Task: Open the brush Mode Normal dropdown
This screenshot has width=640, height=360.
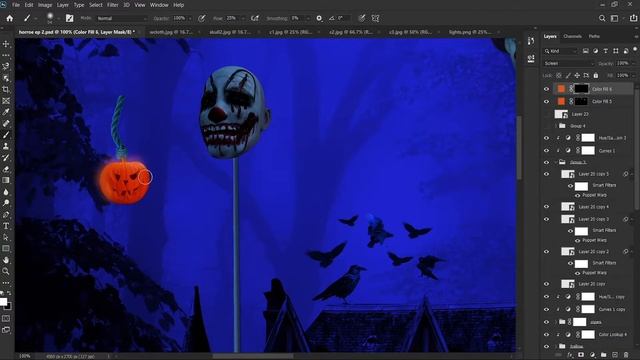Action: tap(122, 18)
